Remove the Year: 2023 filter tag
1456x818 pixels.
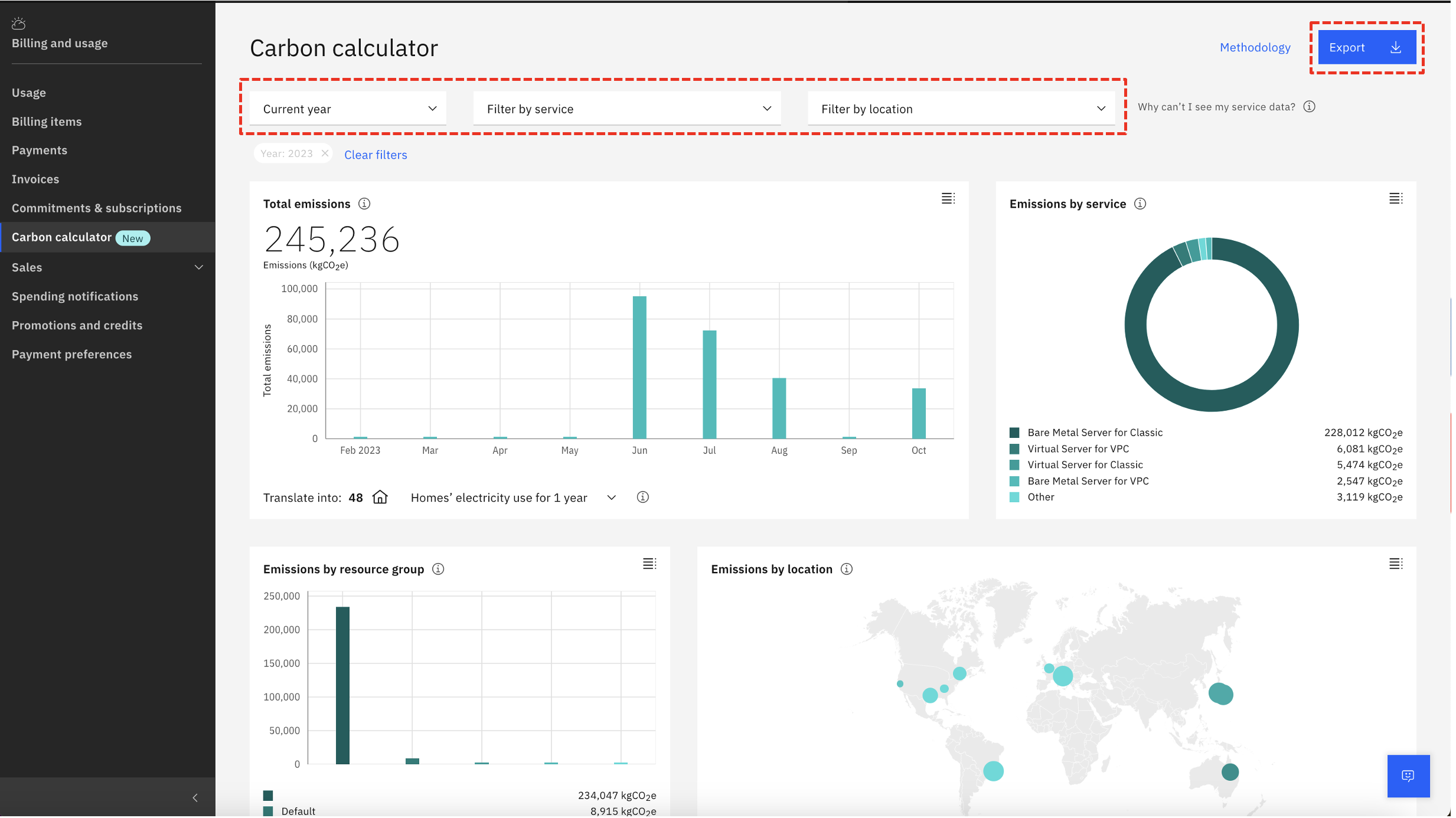pos(325,154)
